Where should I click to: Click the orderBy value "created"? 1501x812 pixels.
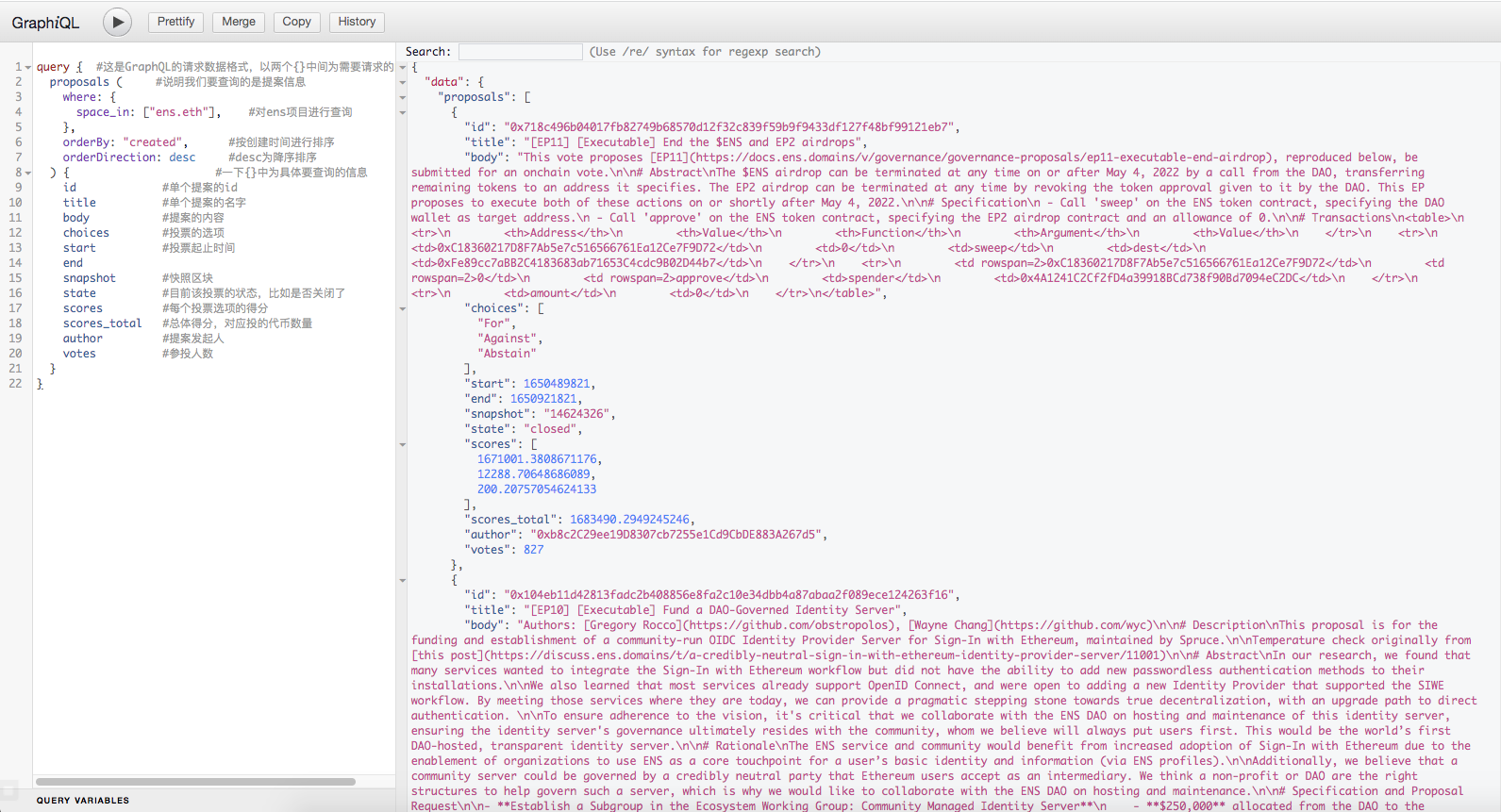coord(153,142)
